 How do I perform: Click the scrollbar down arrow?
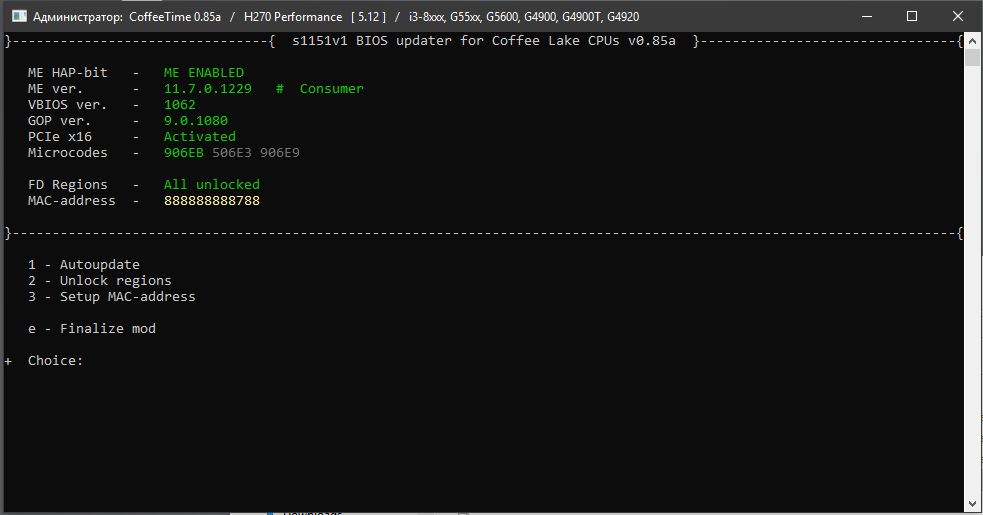coord(972,503)
